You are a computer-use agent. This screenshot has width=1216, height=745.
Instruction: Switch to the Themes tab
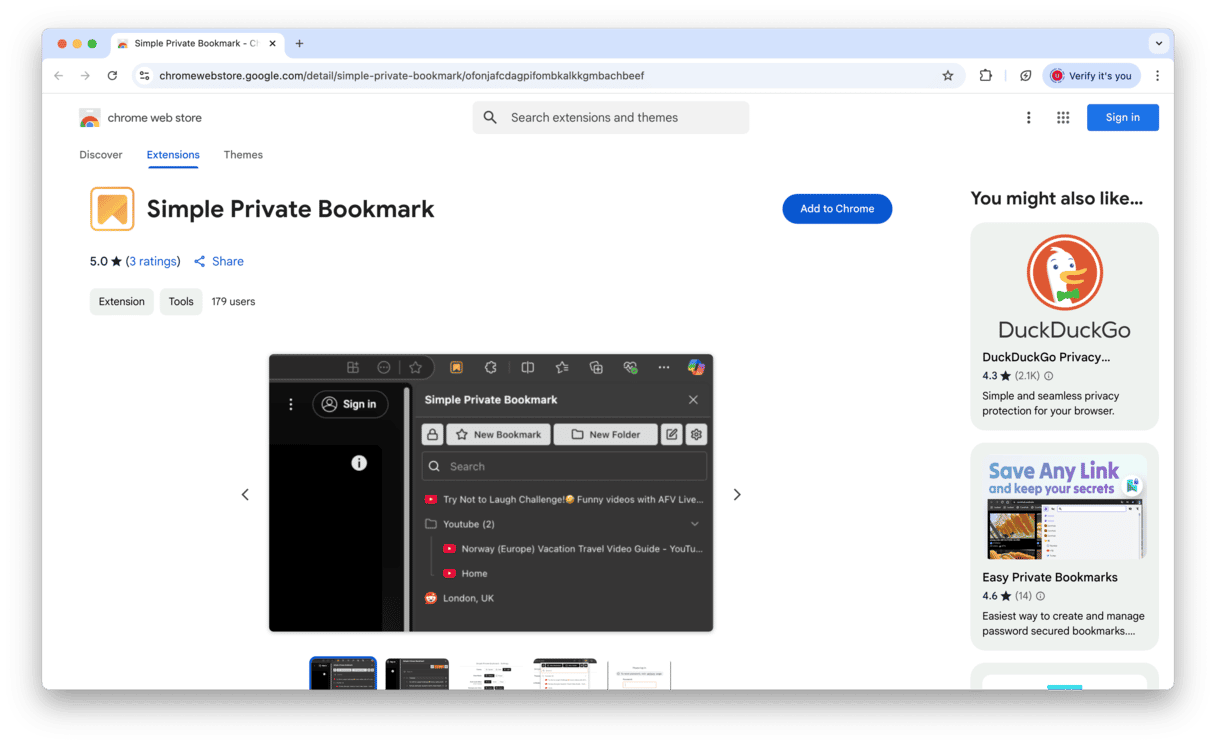[x=243, y=155]
